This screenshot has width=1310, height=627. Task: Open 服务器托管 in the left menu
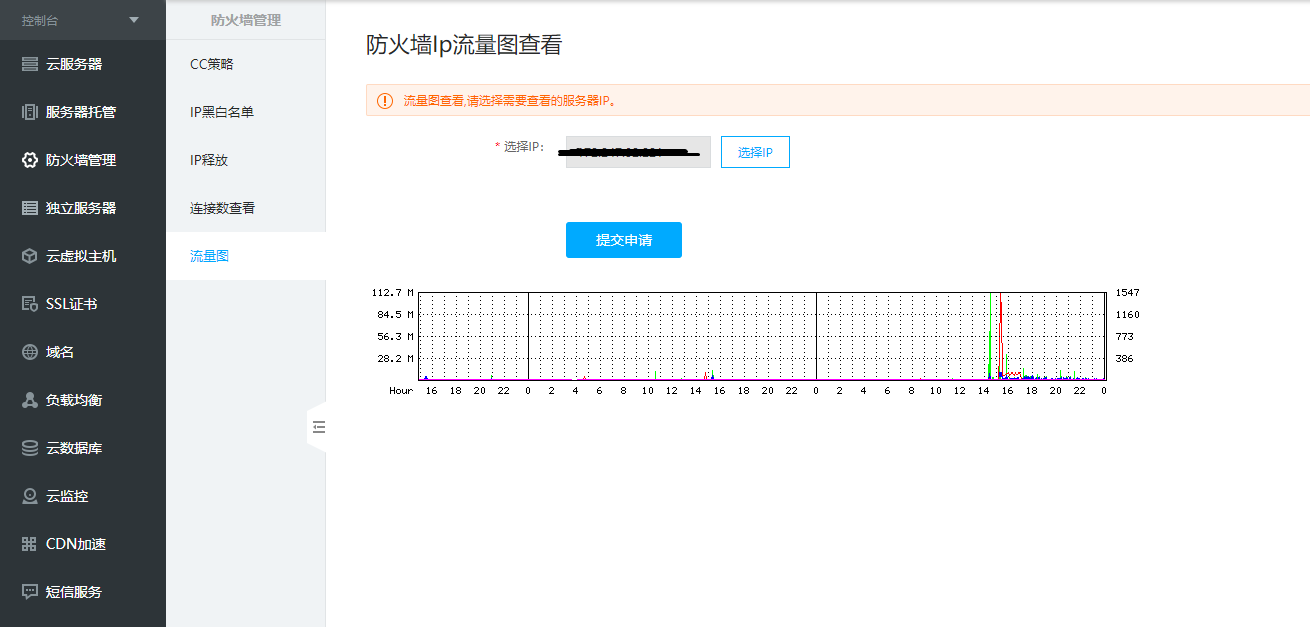[x=83, y=112]
